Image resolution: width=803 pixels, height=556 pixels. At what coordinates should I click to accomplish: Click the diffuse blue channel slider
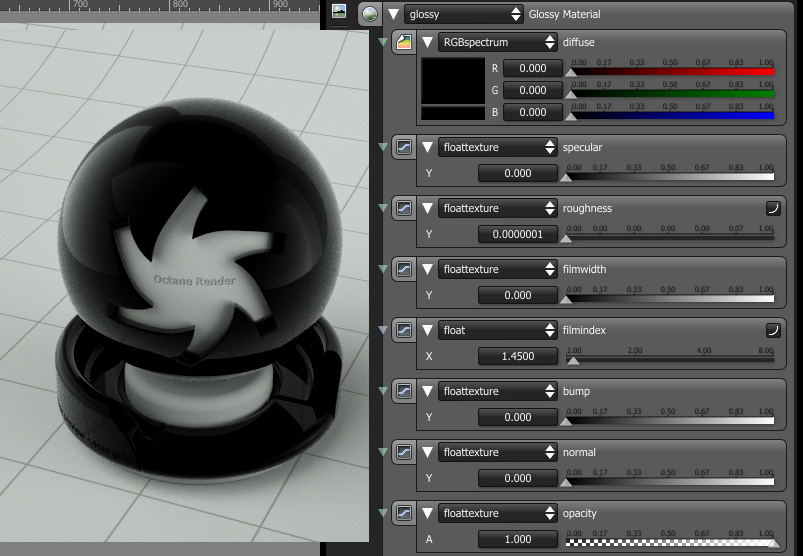tap(670, 116)
